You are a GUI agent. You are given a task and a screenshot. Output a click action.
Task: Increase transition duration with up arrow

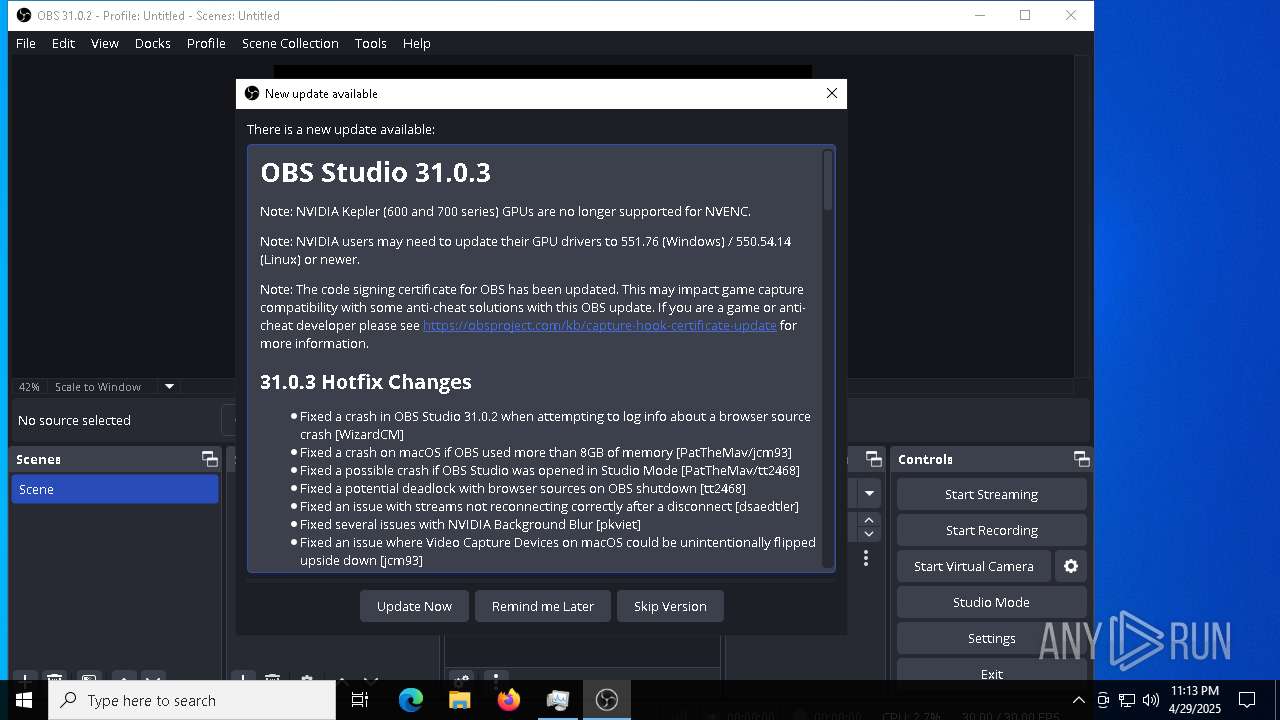(x=869, y=520)
